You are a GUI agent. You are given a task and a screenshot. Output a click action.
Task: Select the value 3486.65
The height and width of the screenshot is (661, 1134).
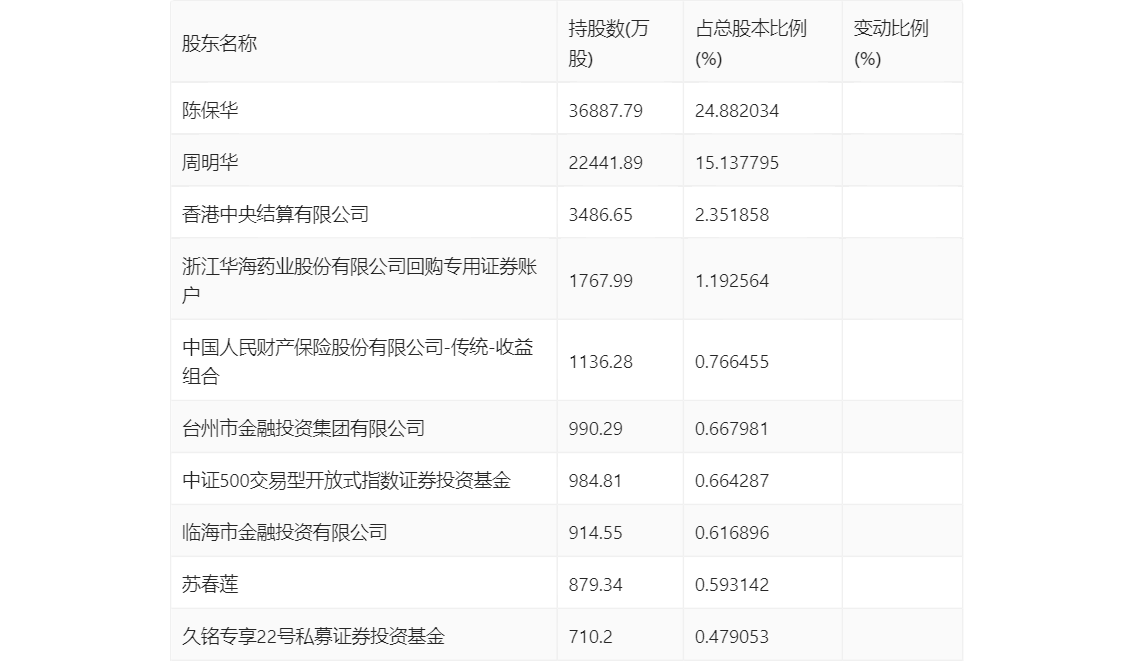600,215
